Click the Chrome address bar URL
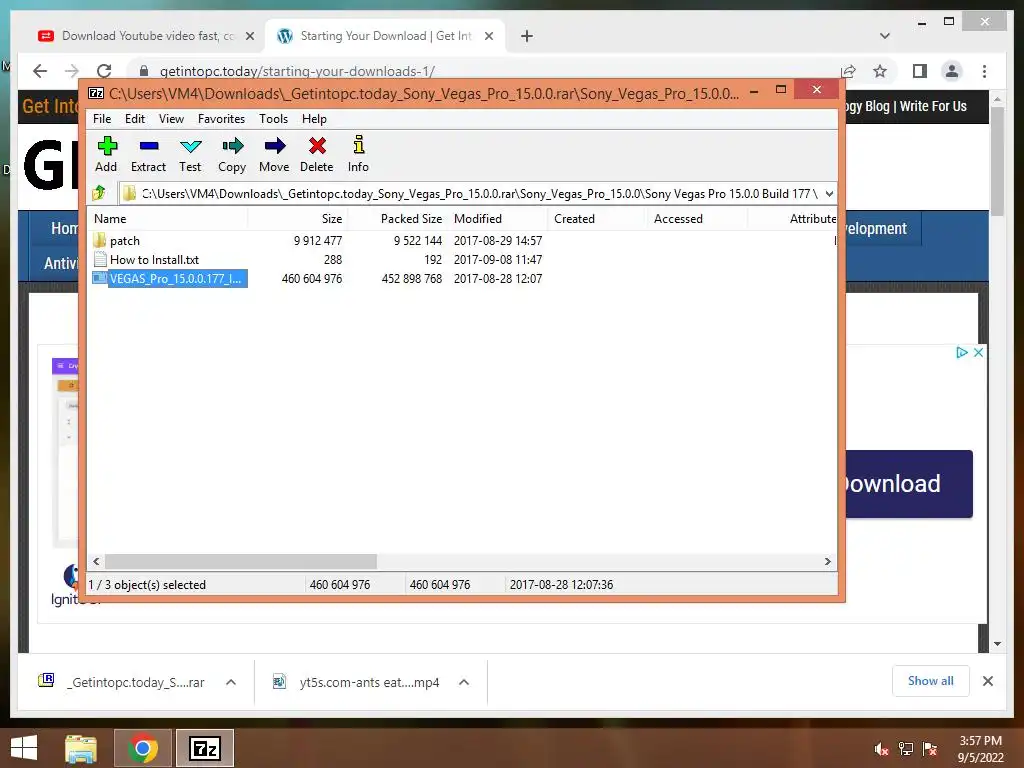Screen dimensions: 1024x768 pyautogui.click(x=297, y=71)
